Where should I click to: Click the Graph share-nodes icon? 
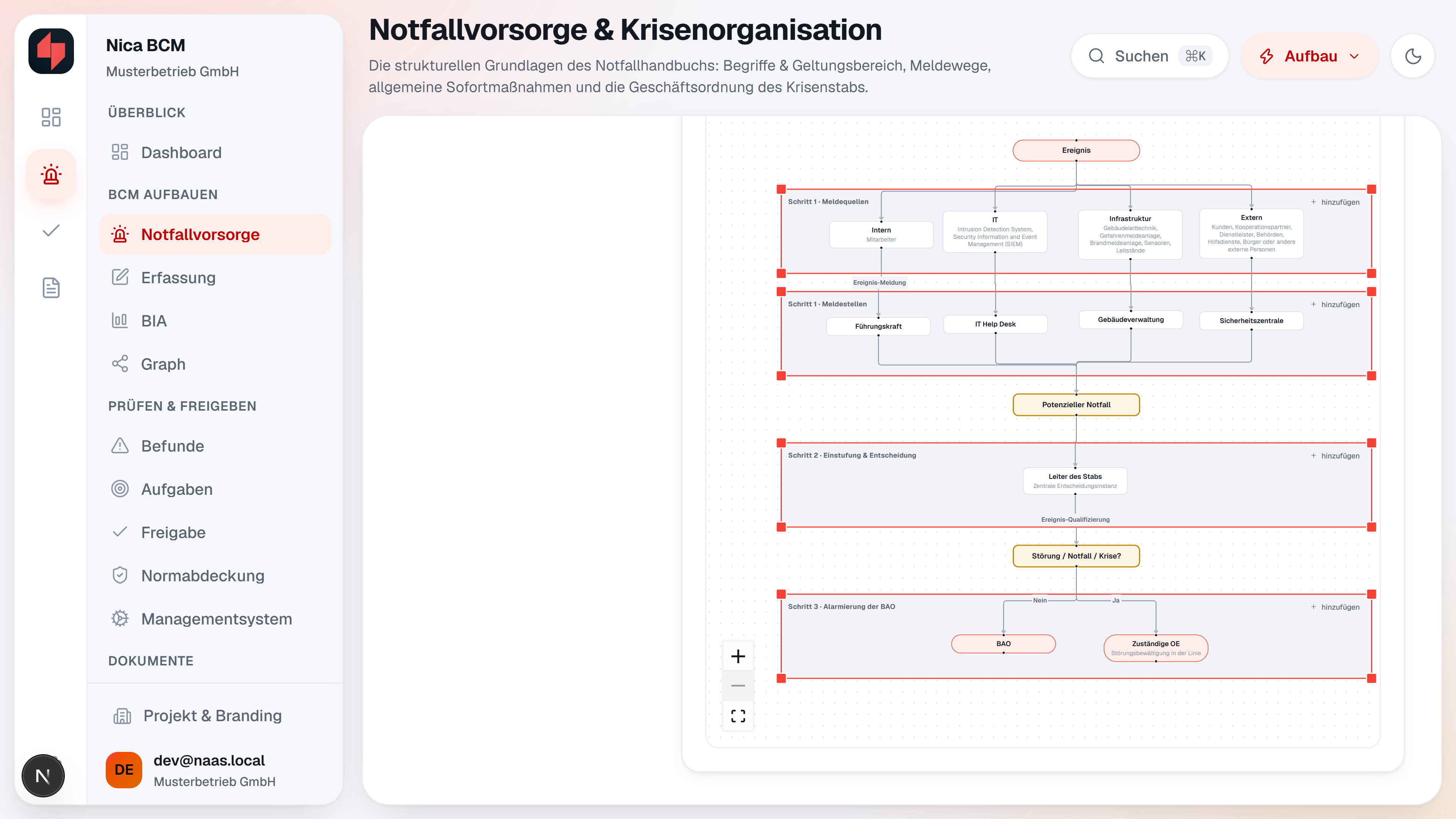click(x=120, y=364)
